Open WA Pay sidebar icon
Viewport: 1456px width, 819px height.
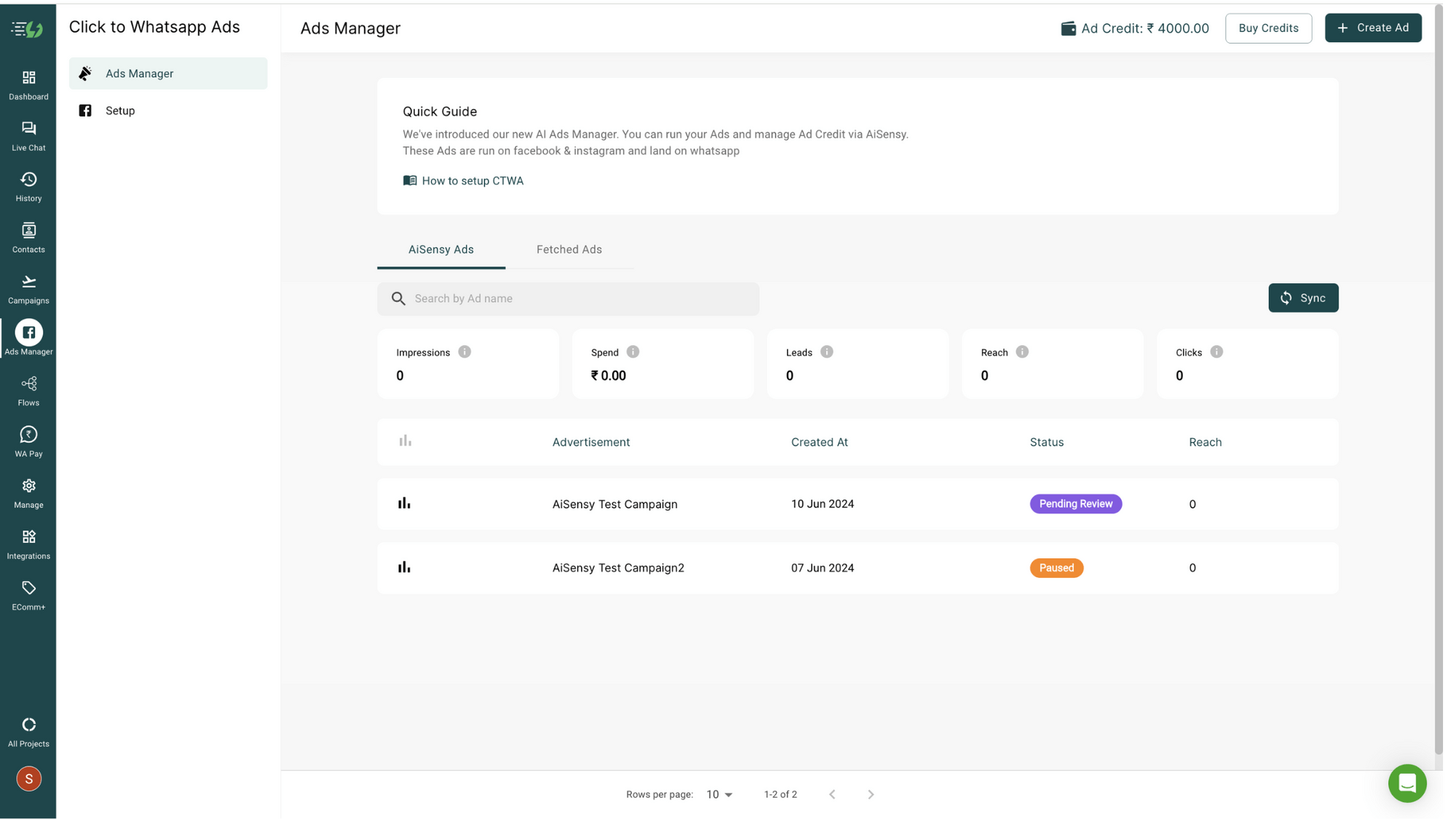tap(28, 442)
